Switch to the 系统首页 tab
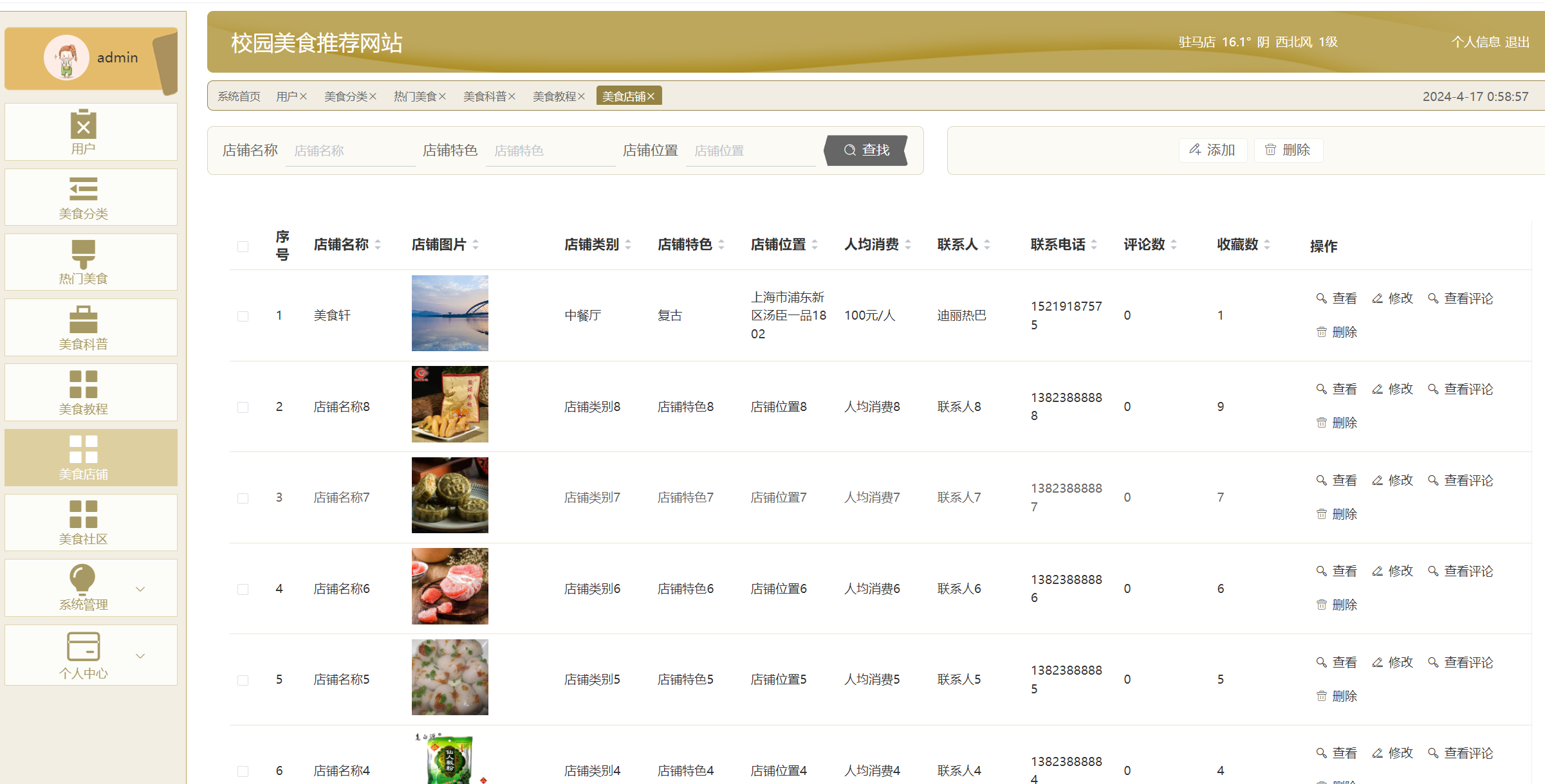The height and width of the screenshot is (784, 1545). pos(238,96)
